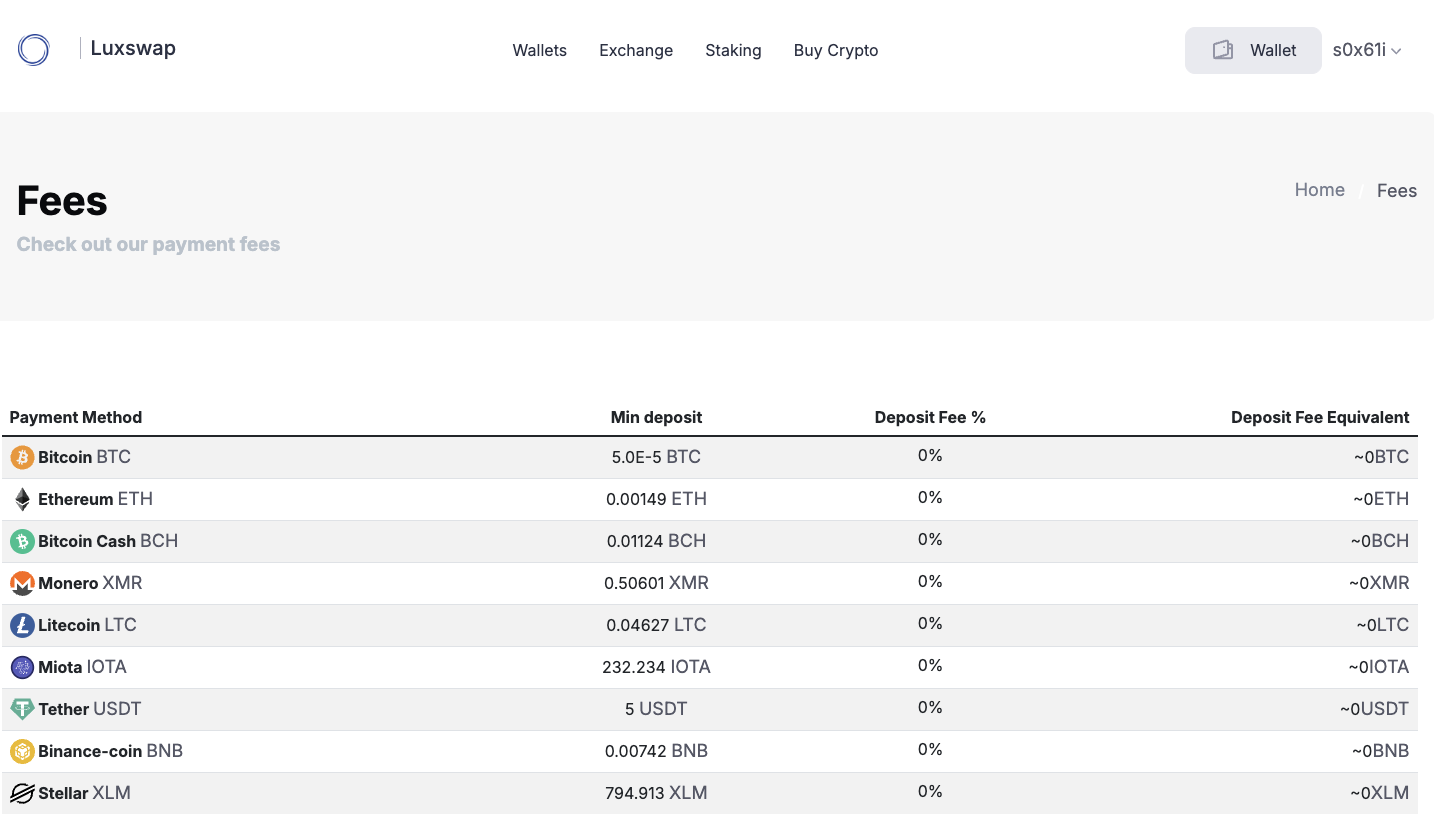
Task: Expand the s0x61i account dropdown
Action: click(1367, 50)
